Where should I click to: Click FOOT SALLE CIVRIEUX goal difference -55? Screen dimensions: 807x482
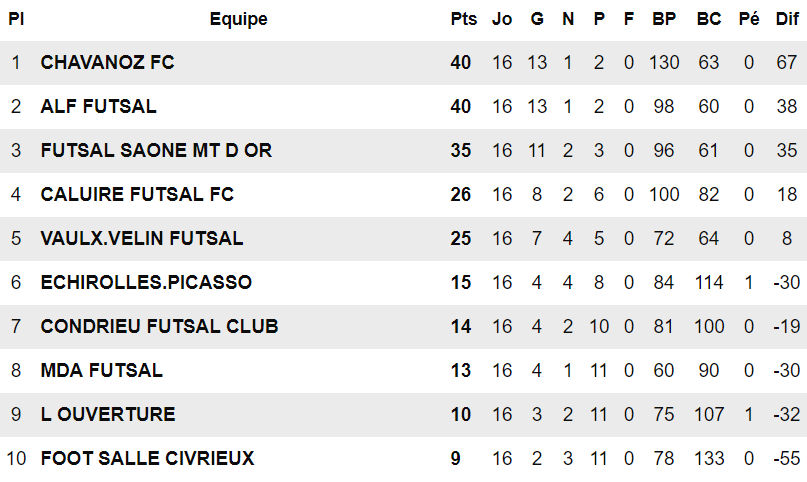coord(787,458)
